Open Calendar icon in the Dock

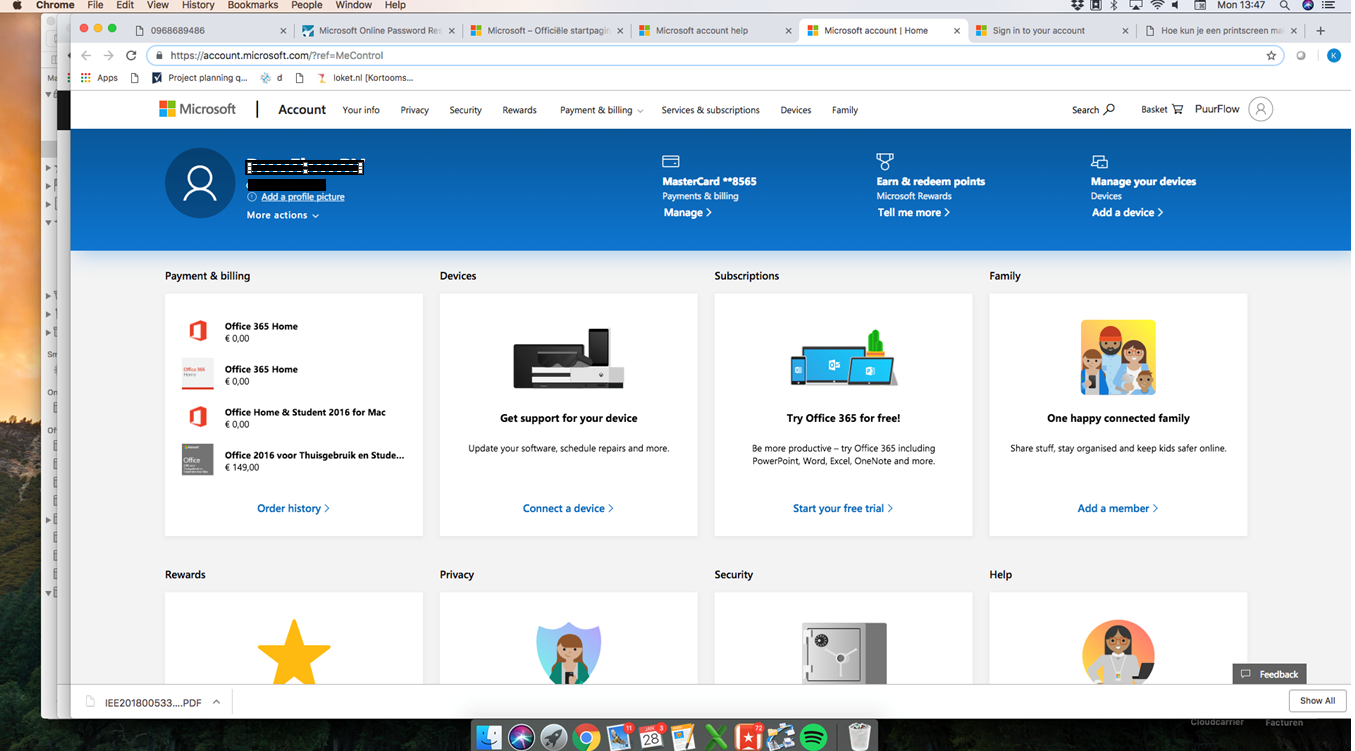pos(651,738)
